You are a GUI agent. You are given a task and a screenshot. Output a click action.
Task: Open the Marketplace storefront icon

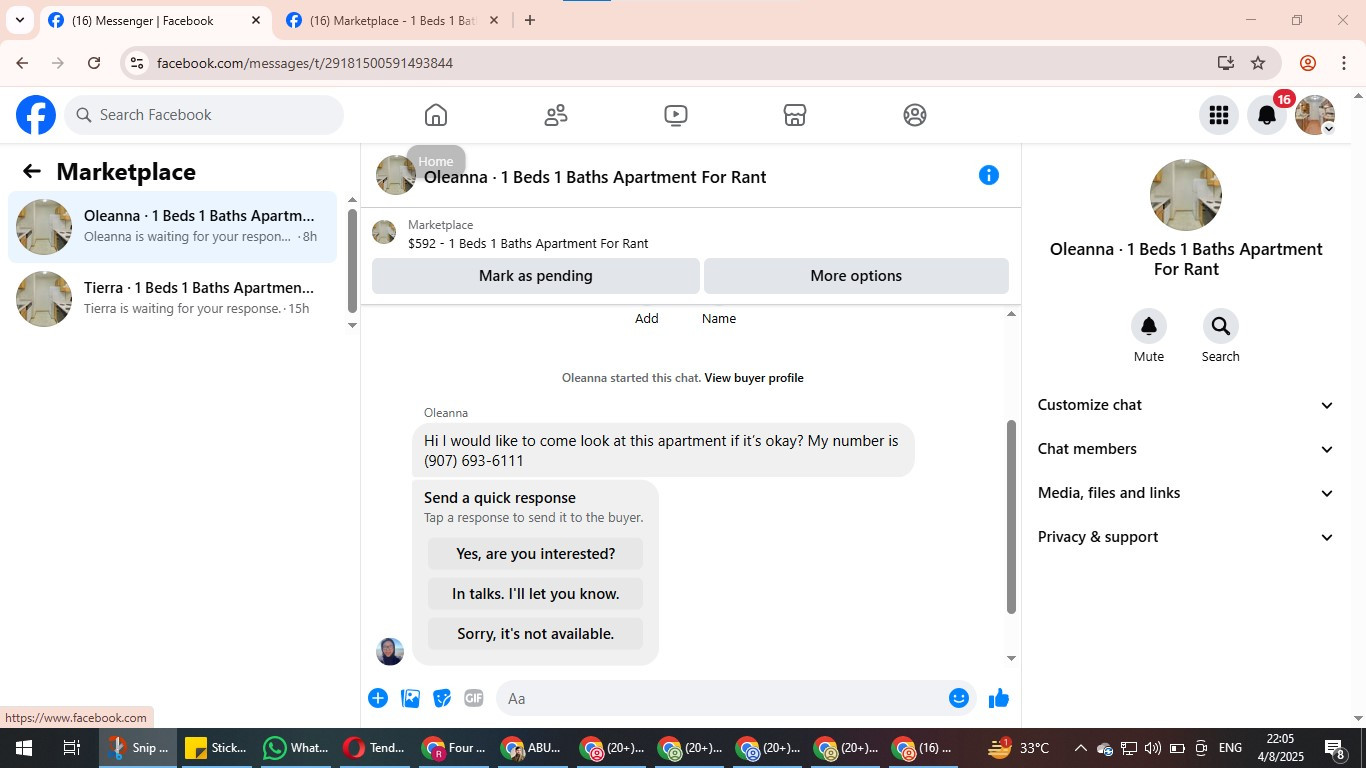pos(795,115)
